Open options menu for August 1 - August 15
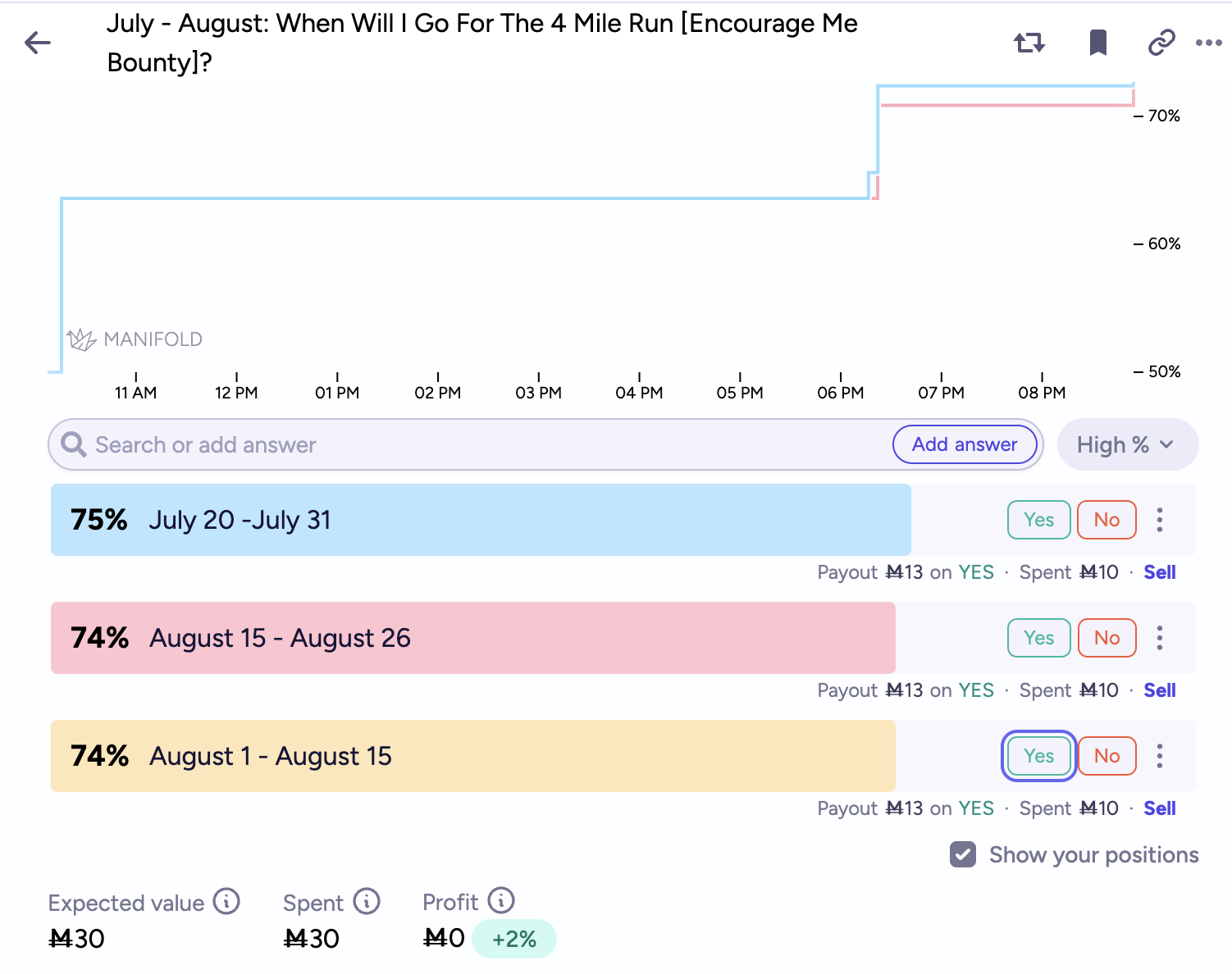1232x974 pixels. (1160, 756)
